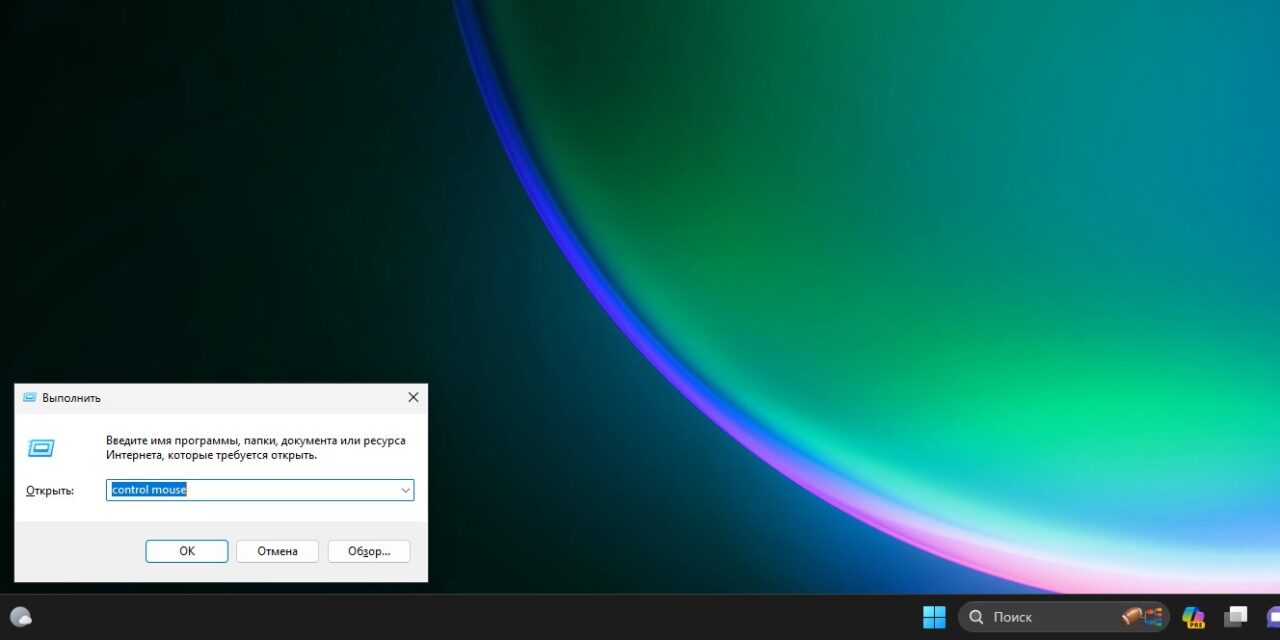Click the magnifier icon in taskbar search
1280x640 pixels.
976,617
